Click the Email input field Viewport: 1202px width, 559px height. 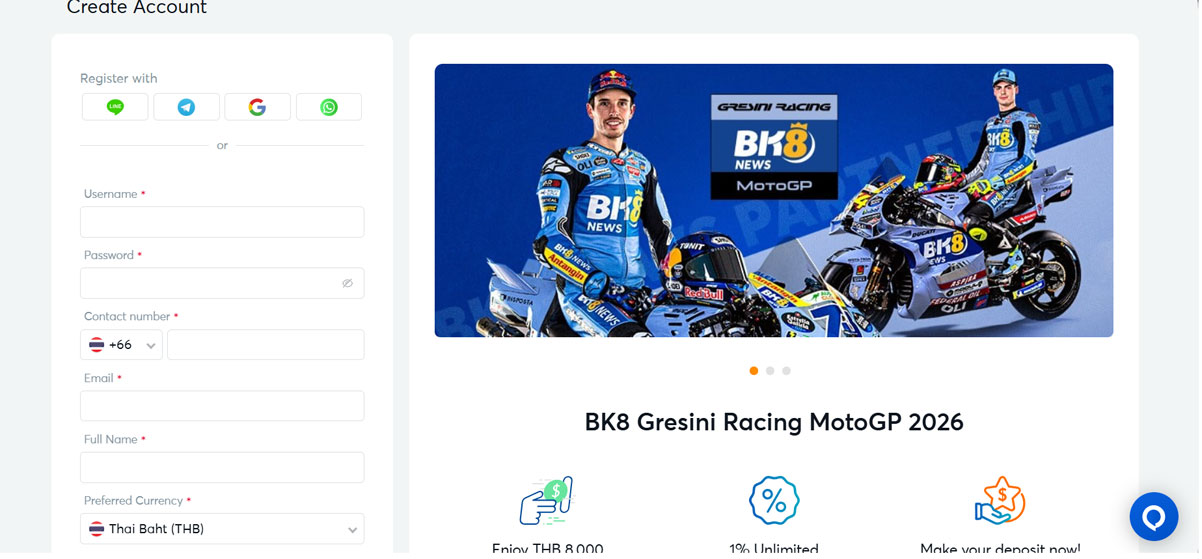click(x=222, y=406)
